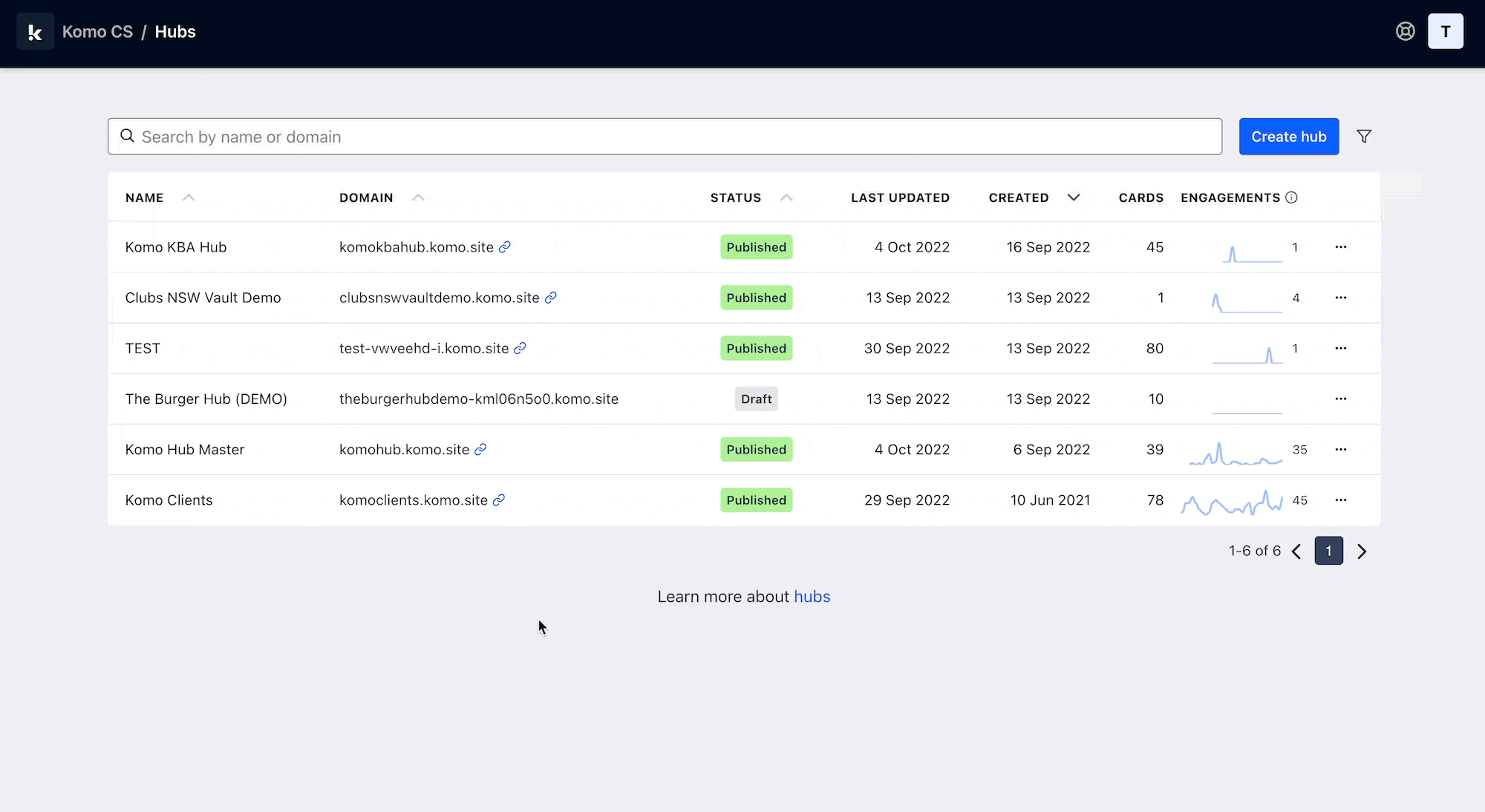
Task: Click the Komo logo icon top left
Action: click(35, 32)
